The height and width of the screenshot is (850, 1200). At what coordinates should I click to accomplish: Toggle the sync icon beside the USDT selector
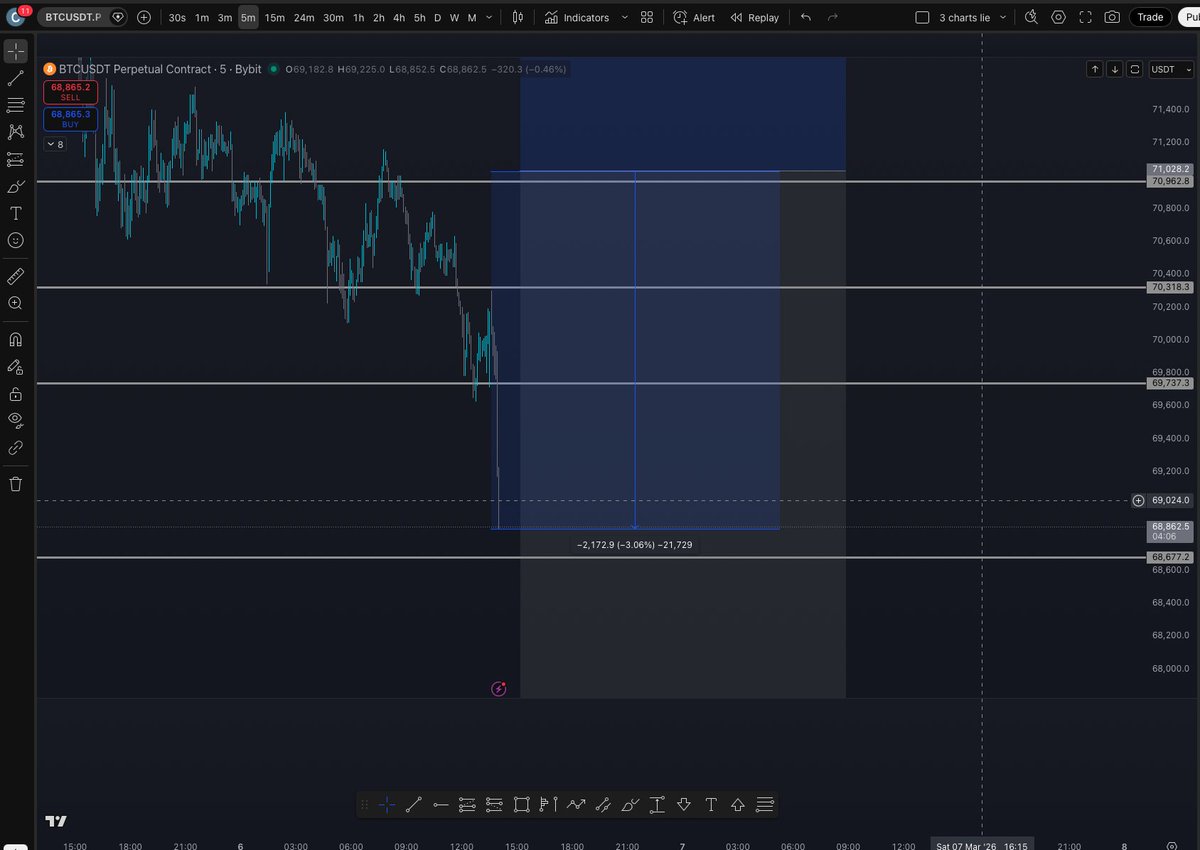1135,69
